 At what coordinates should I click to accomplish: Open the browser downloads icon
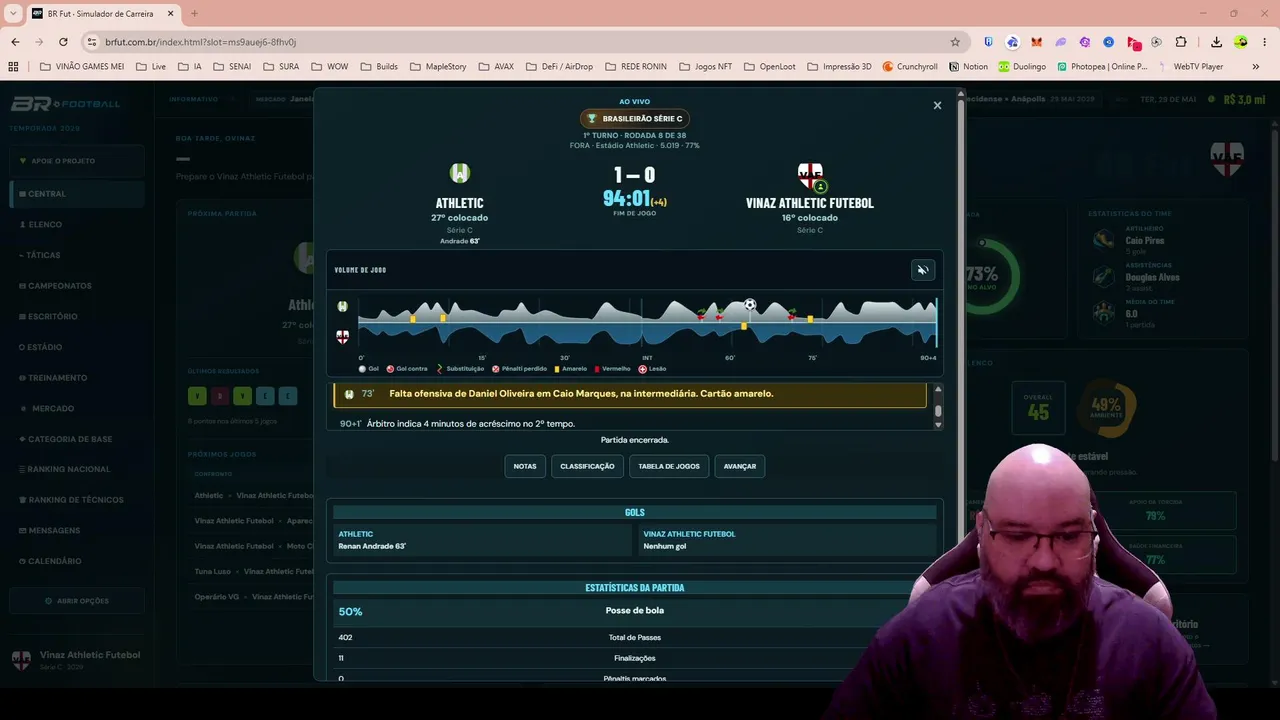click(1216, 42)
